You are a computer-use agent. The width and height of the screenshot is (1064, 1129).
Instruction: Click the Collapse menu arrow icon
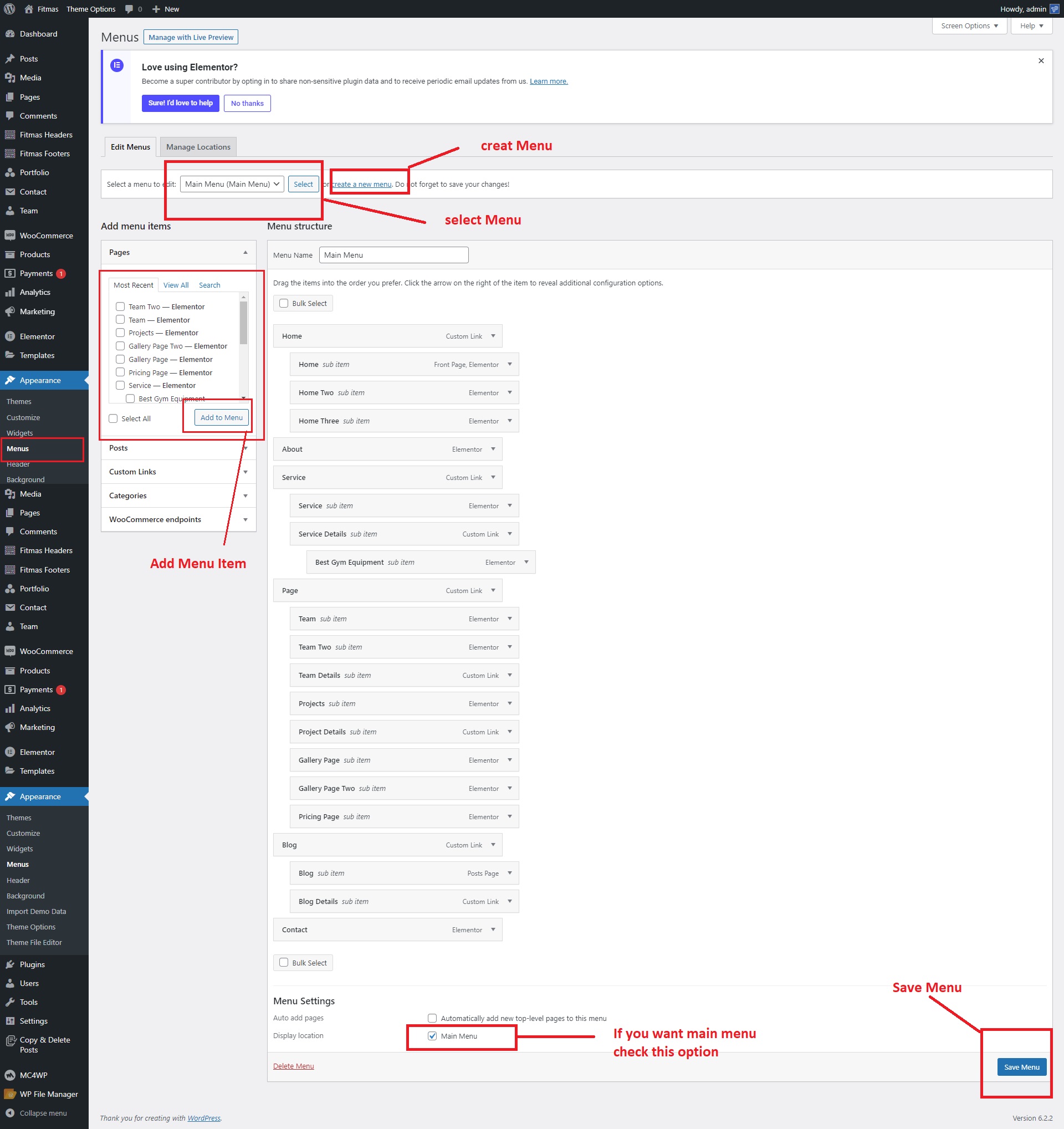(x=9, y=1112)
